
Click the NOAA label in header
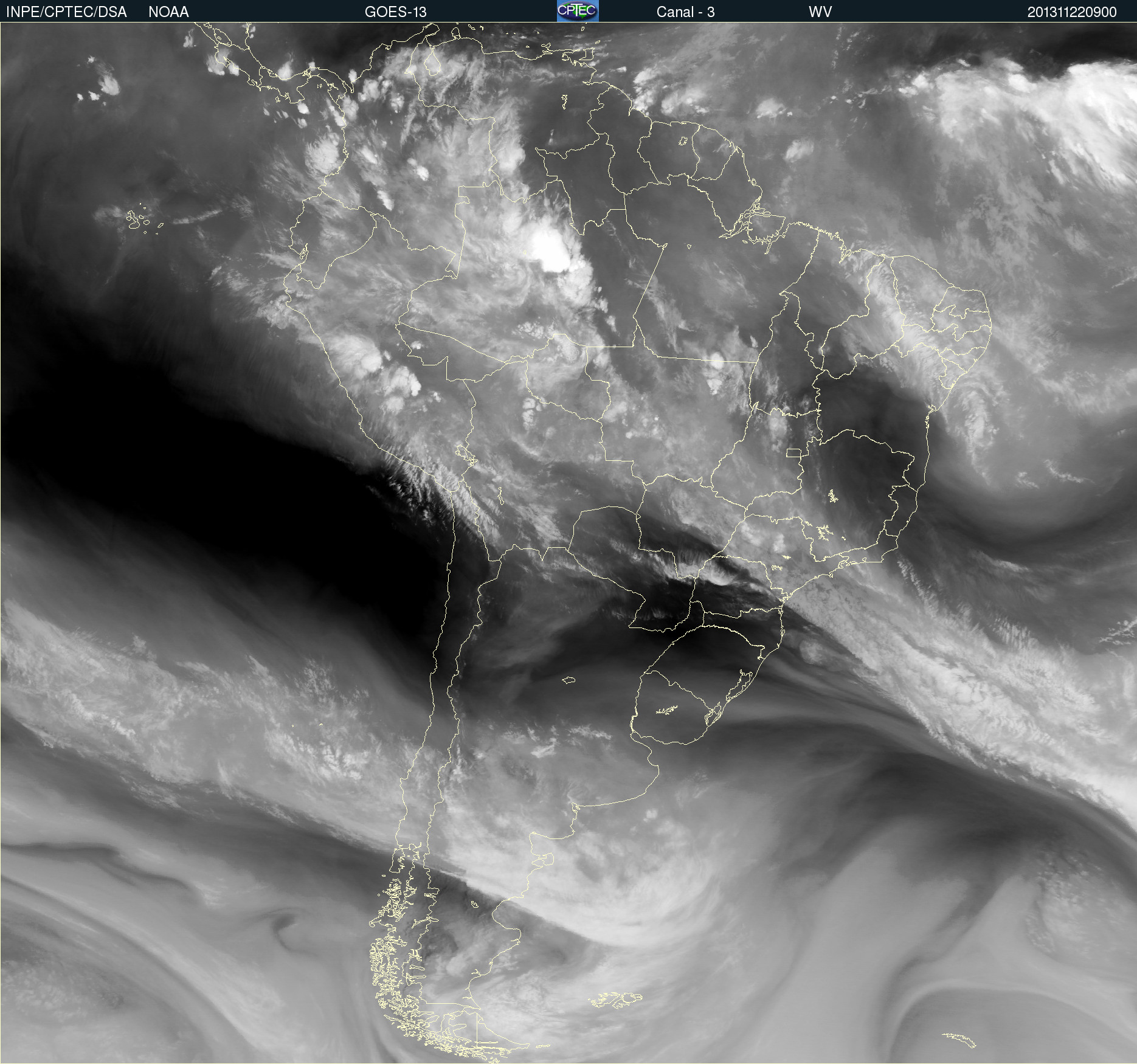coord(168,12)
